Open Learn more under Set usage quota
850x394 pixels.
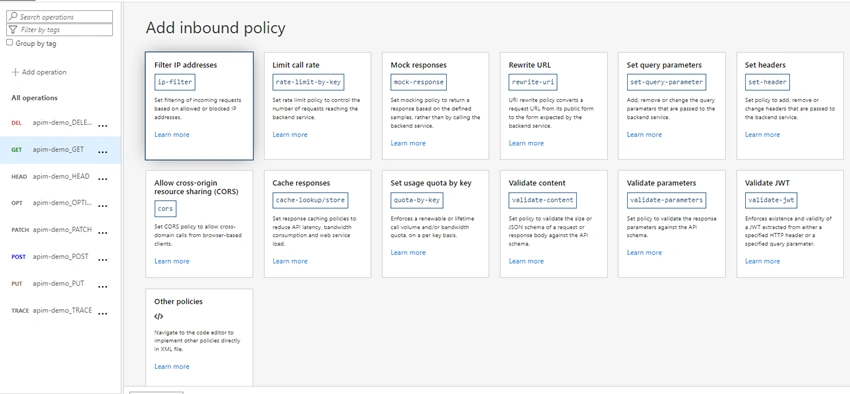click(x=408, y=253)
